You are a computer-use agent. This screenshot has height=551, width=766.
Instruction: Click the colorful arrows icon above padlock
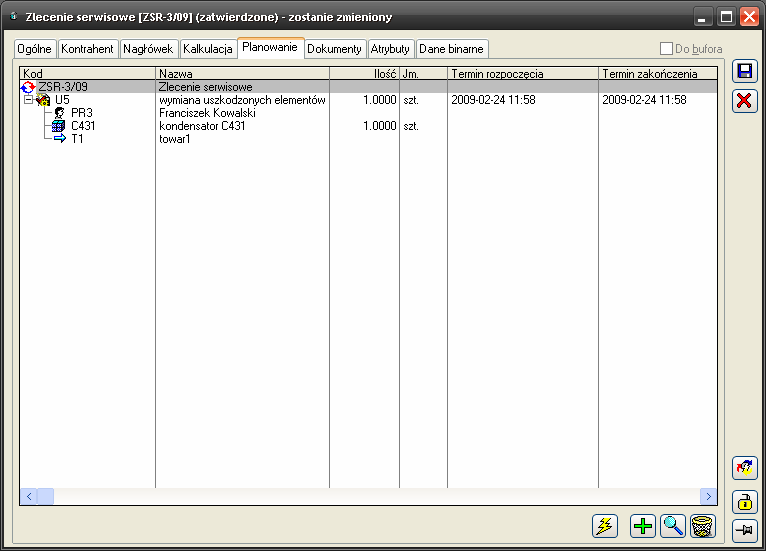click(745, 468)
